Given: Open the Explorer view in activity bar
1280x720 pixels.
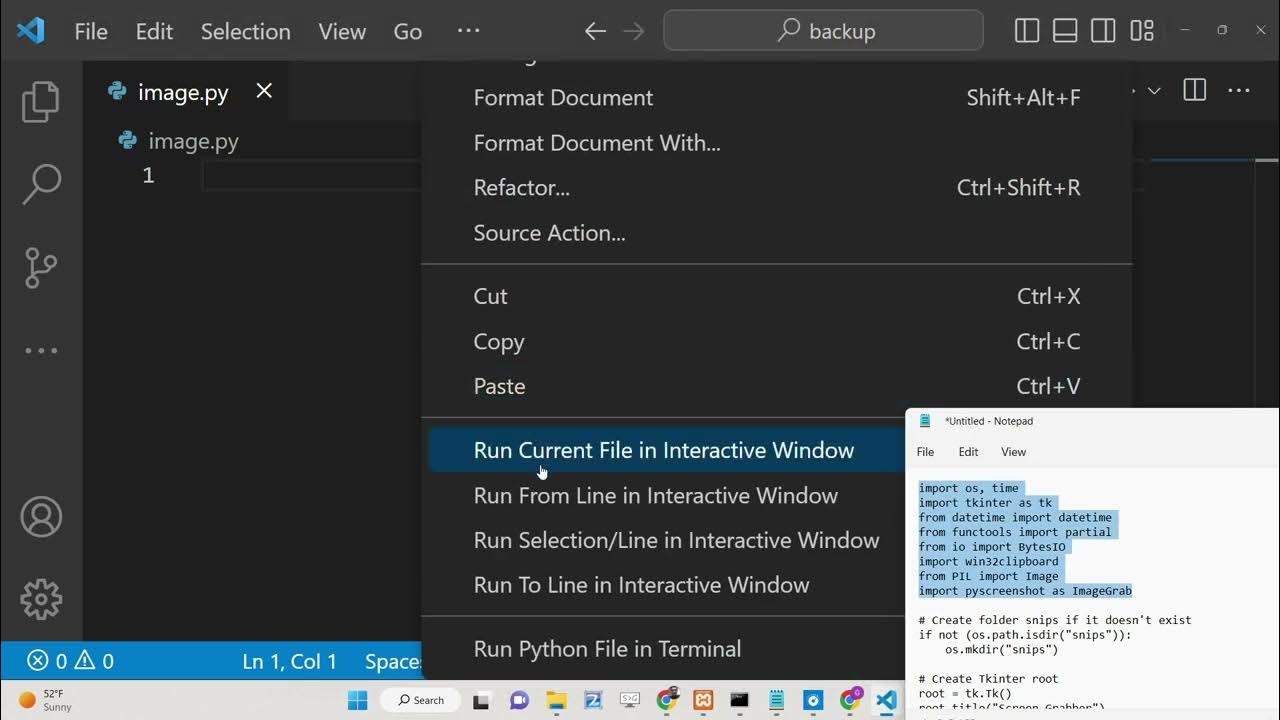Looking at the screenshot, I should coord(41,102).
